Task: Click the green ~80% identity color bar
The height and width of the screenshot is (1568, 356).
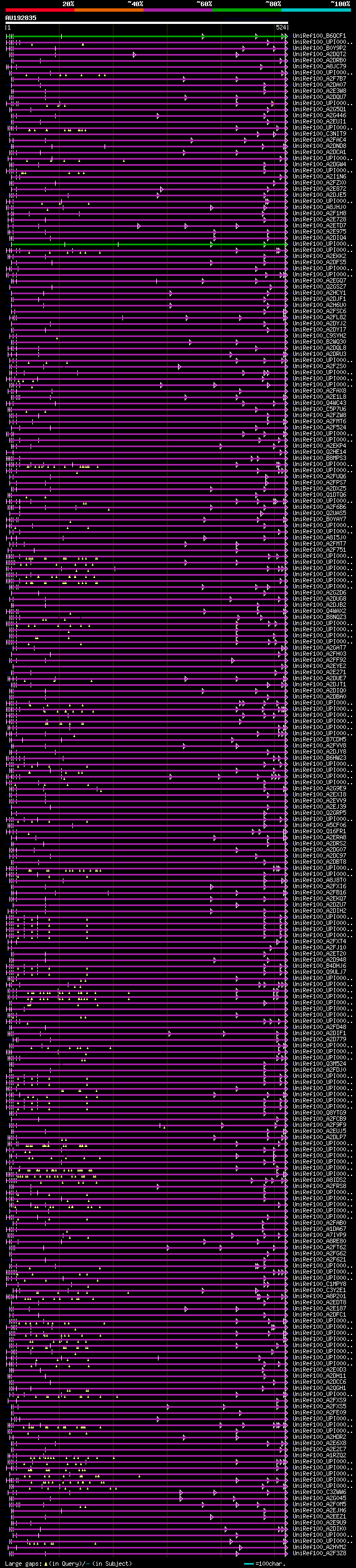Action: 247,10
